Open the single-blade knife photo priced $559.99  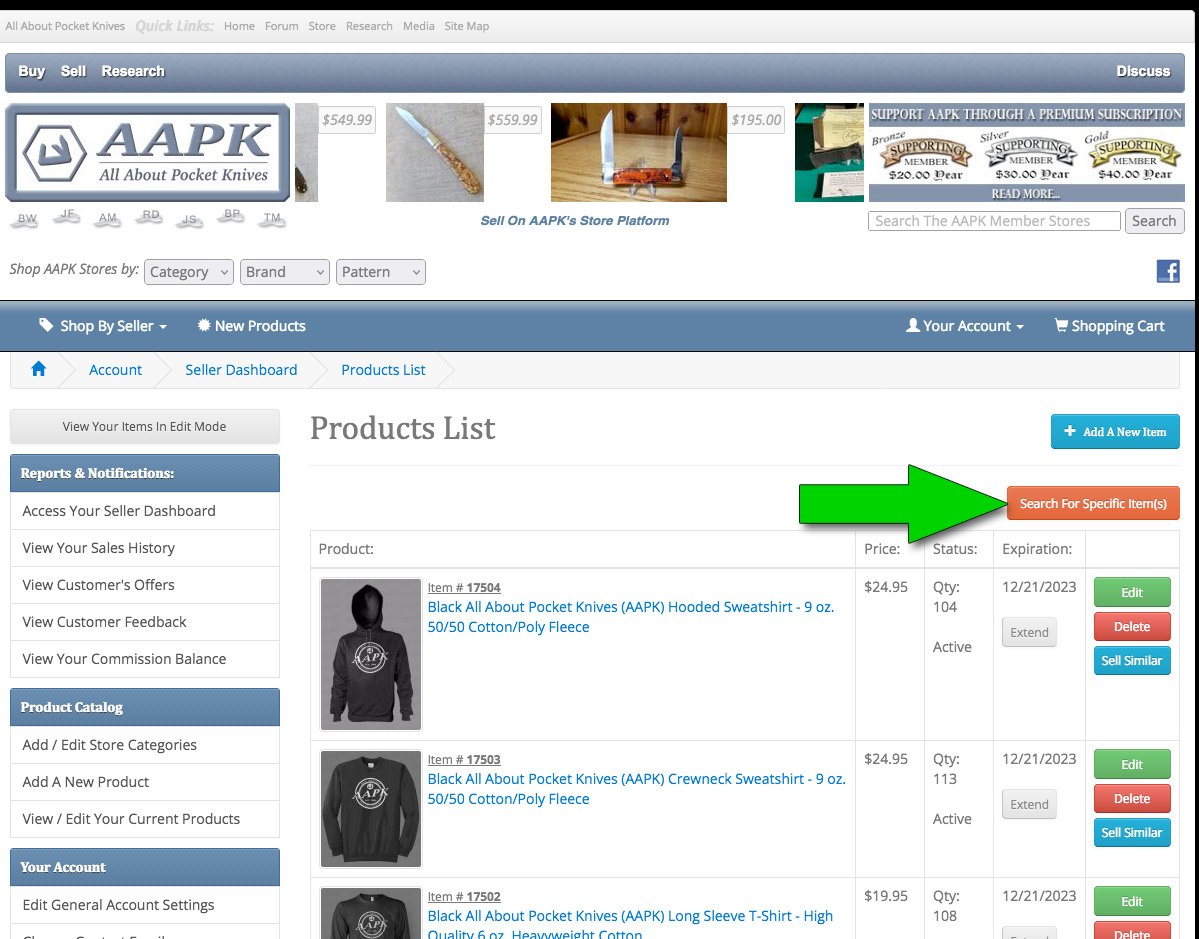[x=435, y=153]
